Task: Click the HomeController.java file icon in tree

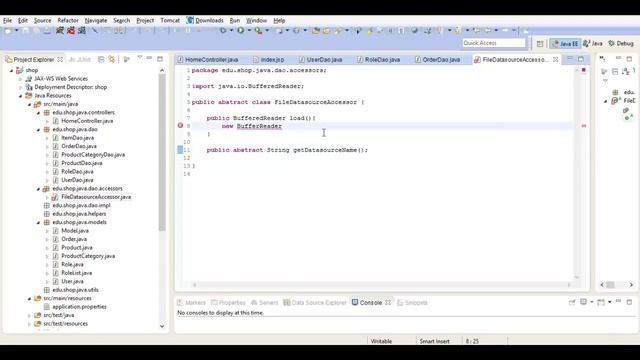Action: click(x=56, y=121)
